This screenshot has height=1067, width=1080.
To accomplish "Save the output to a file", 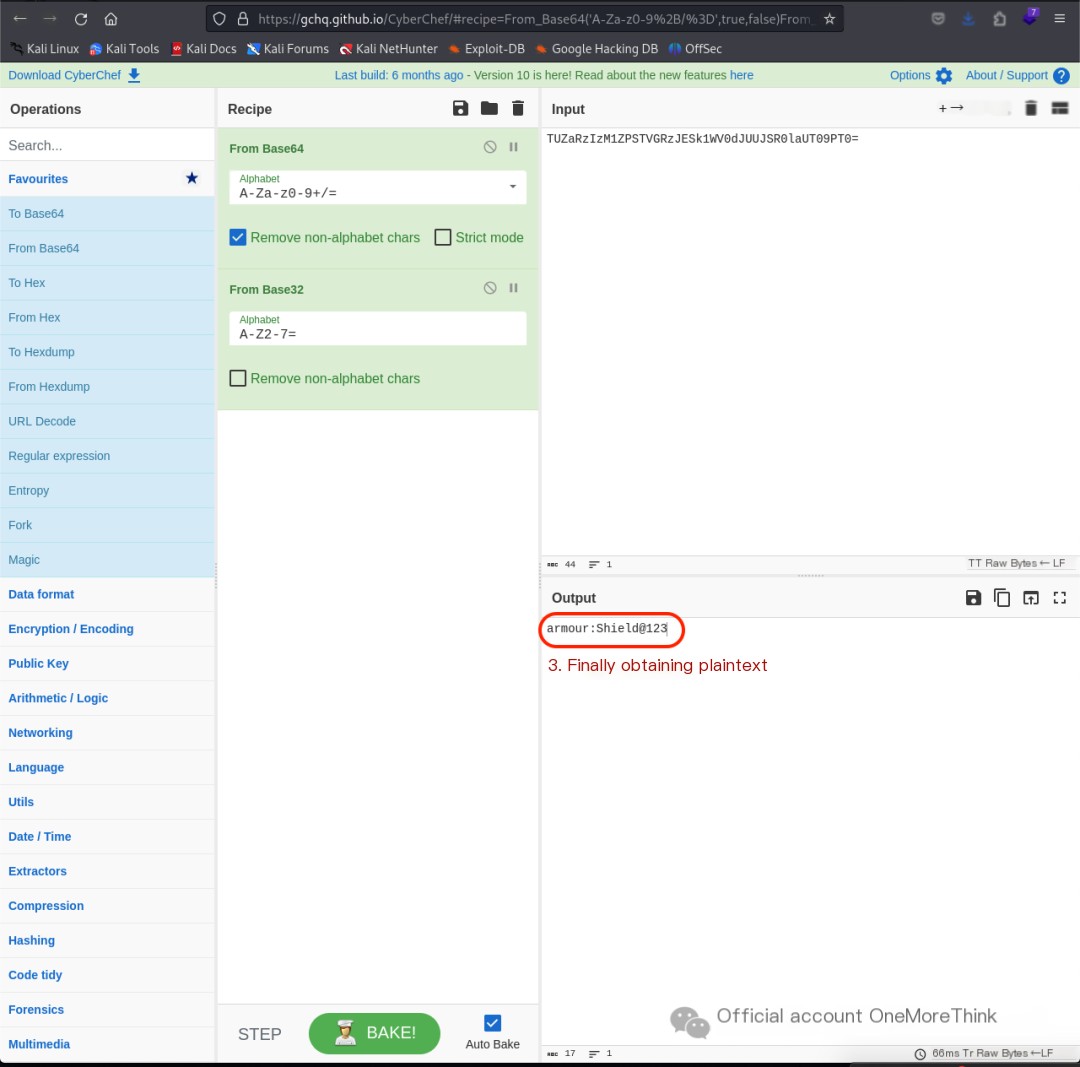I will tap(973, 597).
